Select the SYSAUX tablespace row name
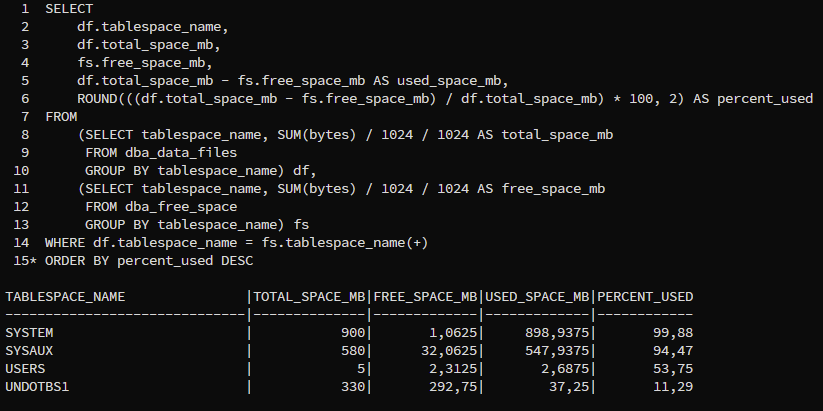Viewport: 823px width, 411px height. click(x=29, y=351)
